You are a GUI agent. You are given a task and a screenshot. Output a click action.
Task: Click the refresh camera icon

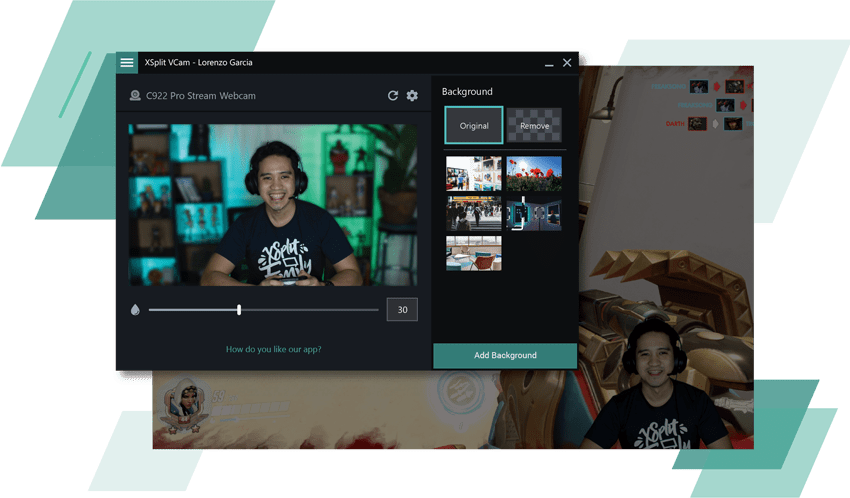pyautogui.click(x=393, y=96)
